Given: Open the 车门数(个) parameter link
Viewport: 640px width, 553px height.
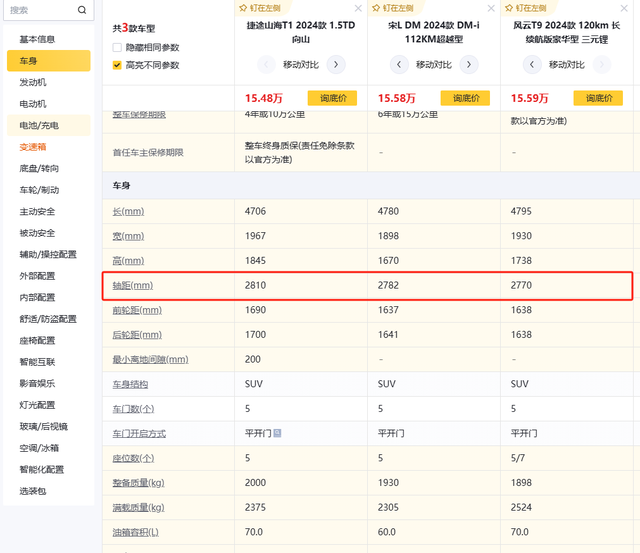Looking at the screenshot, I should [x=133, y=409].
